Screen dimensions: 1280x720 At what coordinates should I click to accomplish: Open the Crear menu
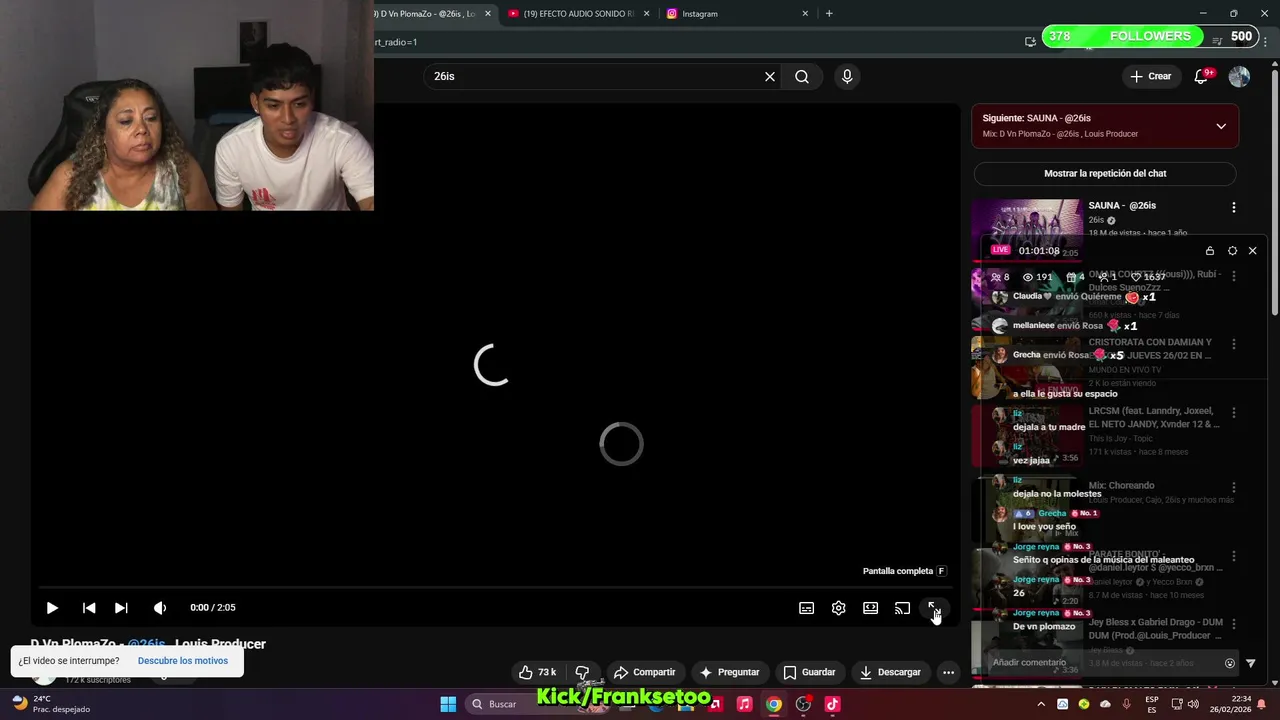[1150, 76]
